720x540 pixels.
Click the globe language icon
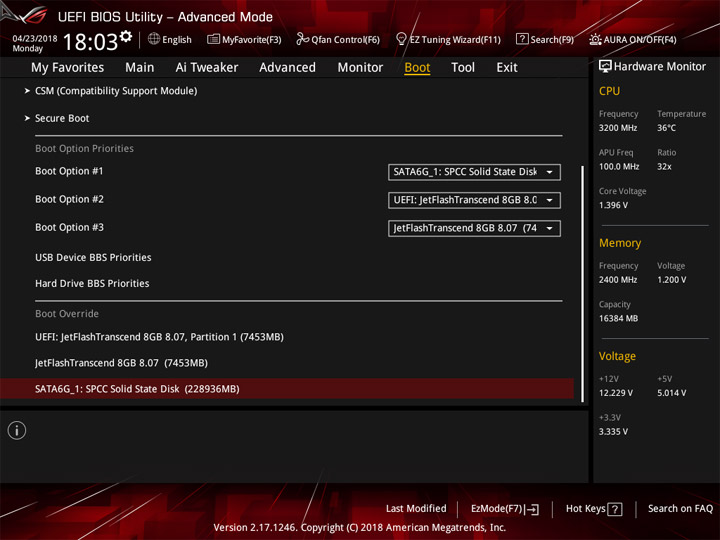tap(154, 39)
